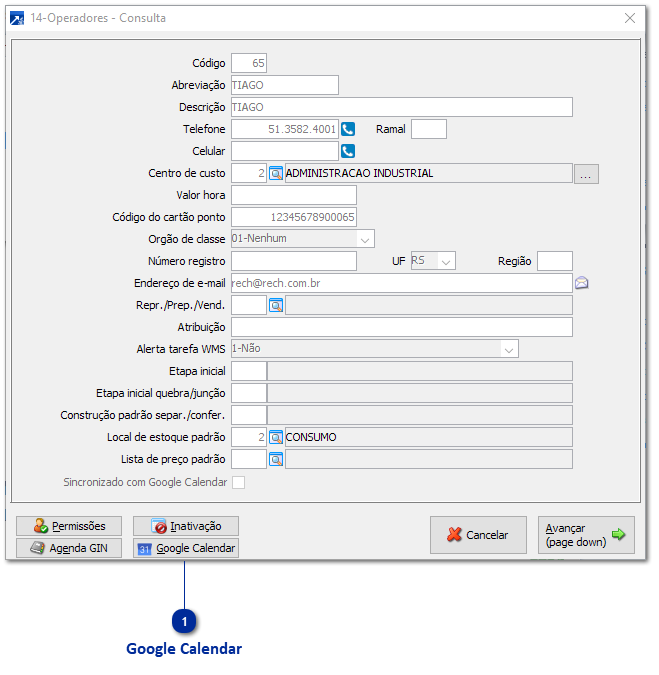
Task: Click the e-mail envelope icon
Action: pyautogui.click(x=582, y=283)
